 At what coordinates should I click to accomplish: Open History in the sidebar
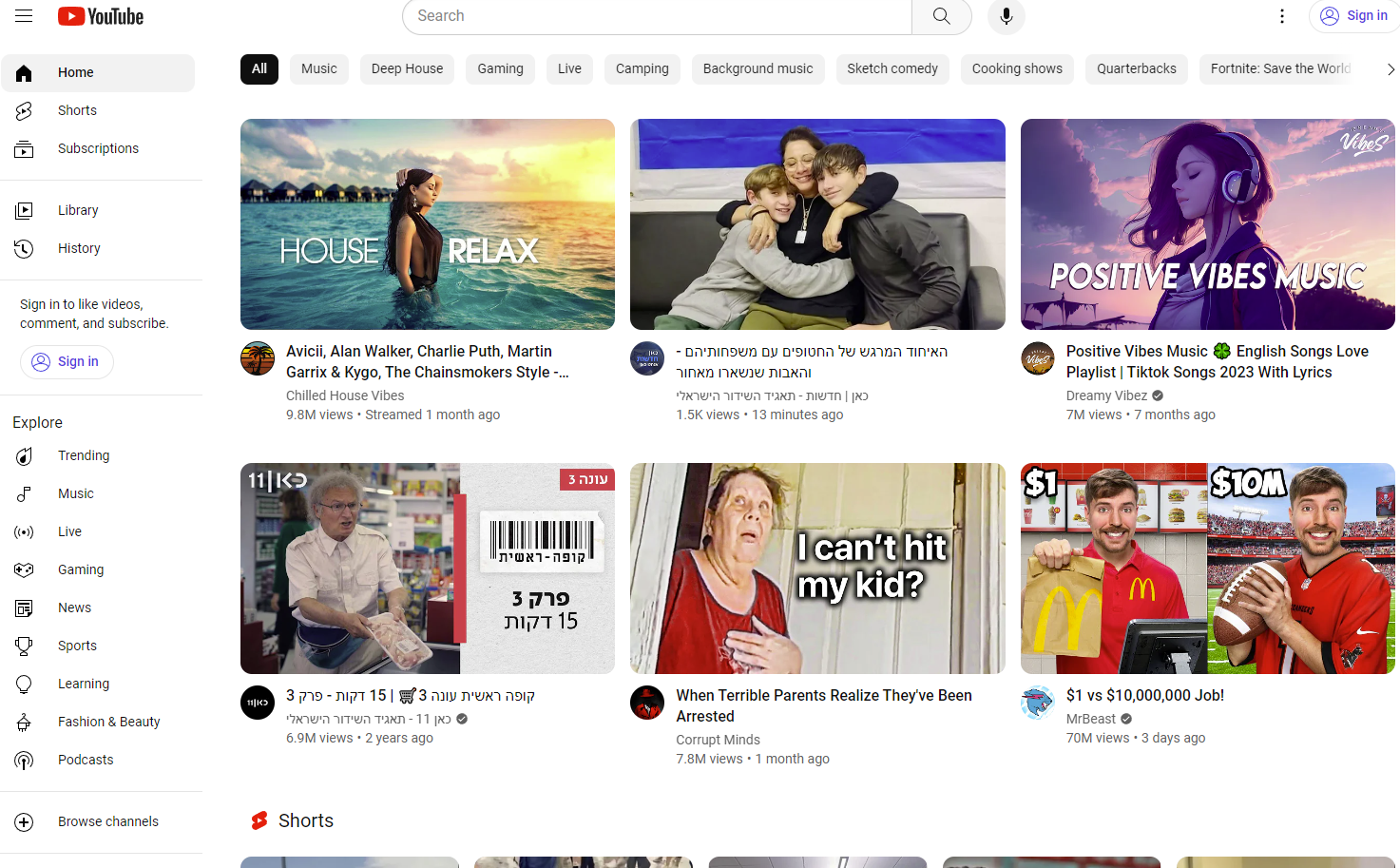79,248
